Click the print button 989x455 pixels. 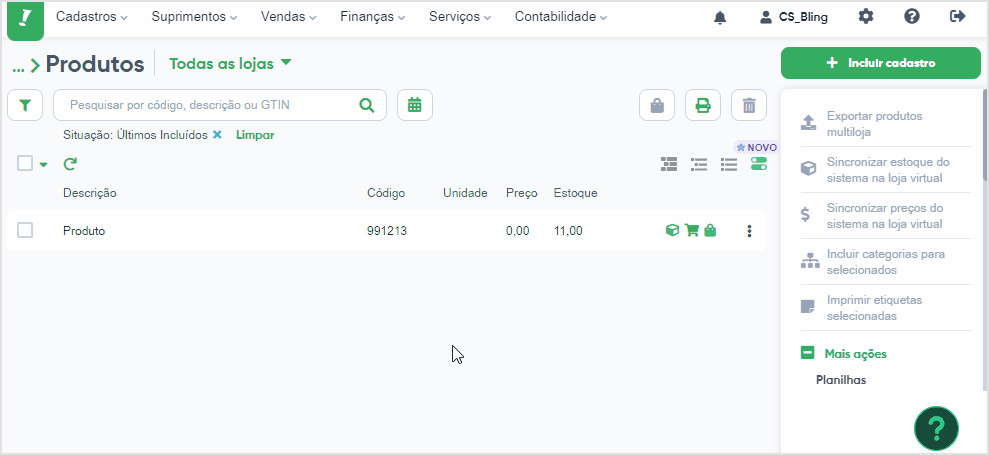coord(703,105)
